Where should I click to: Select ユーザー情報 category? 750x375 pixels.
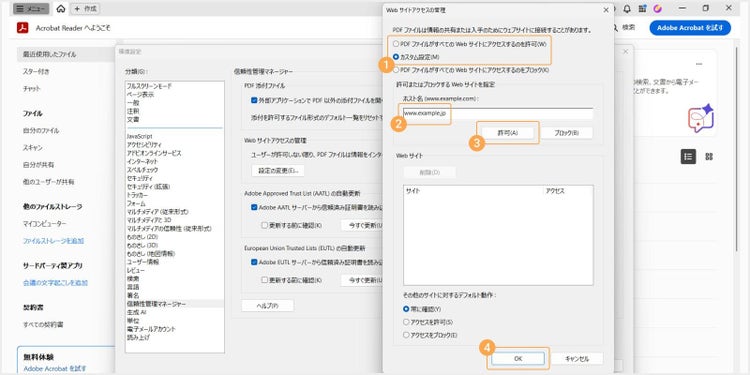click(x=142, y=262)
